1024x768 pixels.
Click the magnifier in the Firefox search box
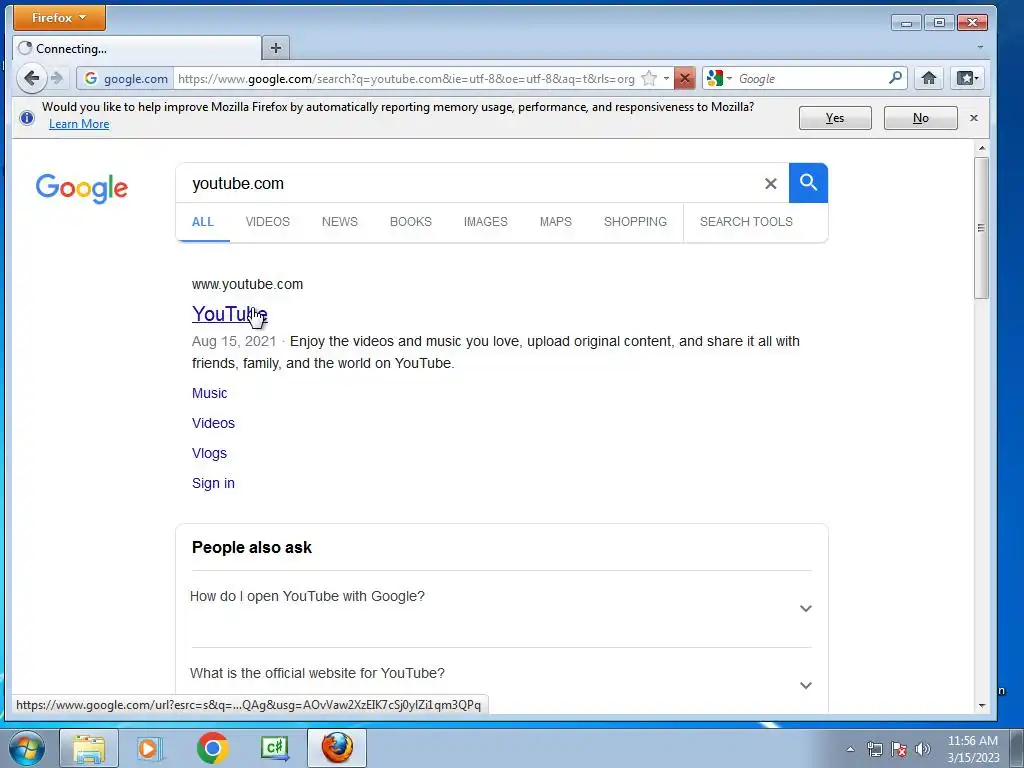tap(895, 78)
